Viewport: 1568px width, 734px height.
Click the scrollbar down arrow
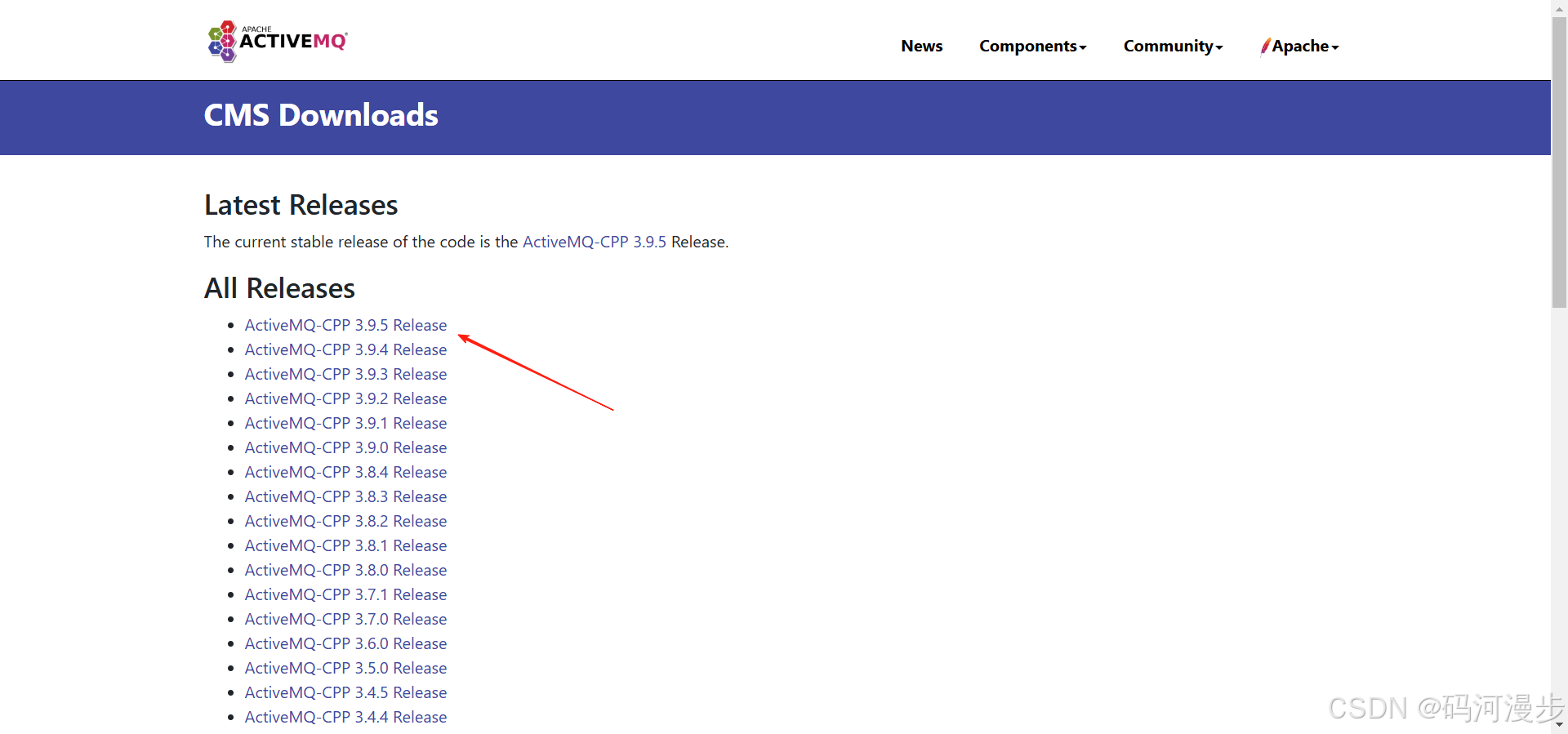point(1559,725)
